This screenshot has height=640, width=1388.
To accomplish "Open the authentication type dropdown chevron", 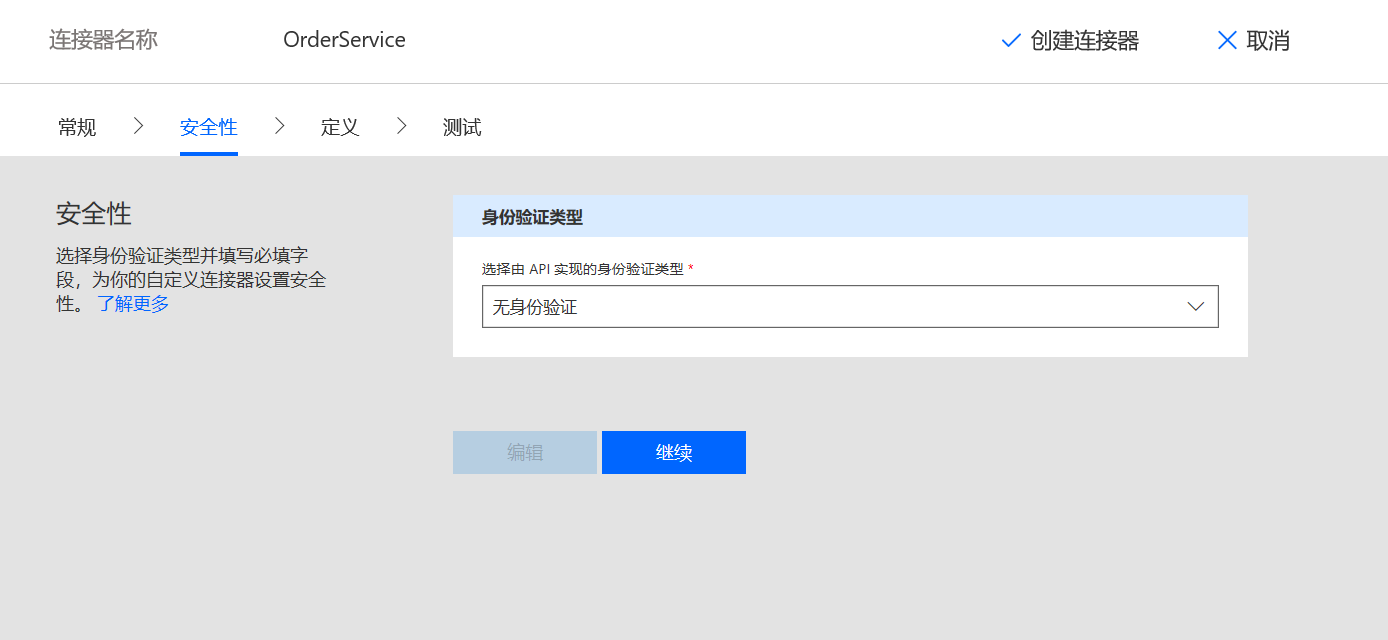I will coord(1196,306).
